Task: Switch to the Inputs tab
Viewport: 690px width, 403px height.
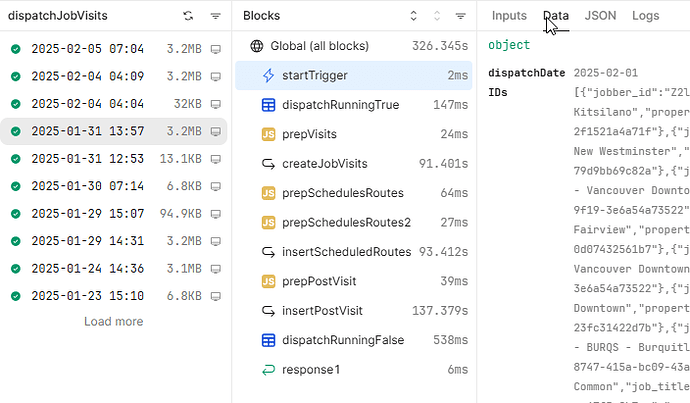Action: click(x=509, y=16)
